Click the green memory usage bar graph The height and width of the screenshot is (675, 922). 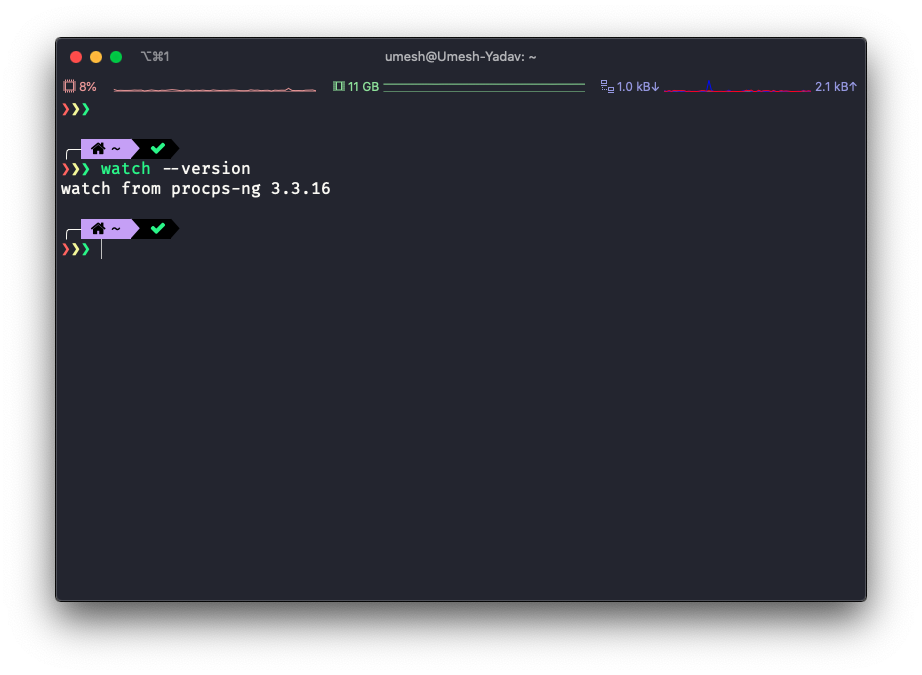click(485, 87)
